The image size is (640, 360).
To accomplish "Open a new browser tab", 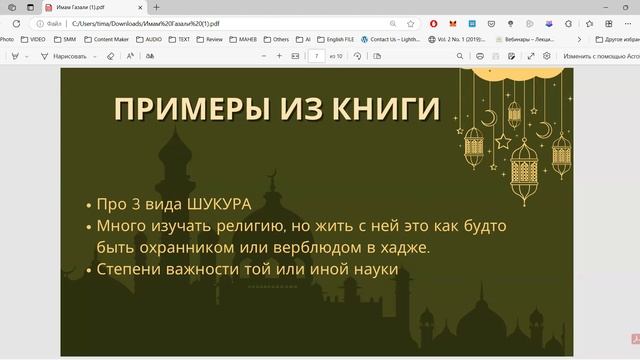I will click(156, 7).
